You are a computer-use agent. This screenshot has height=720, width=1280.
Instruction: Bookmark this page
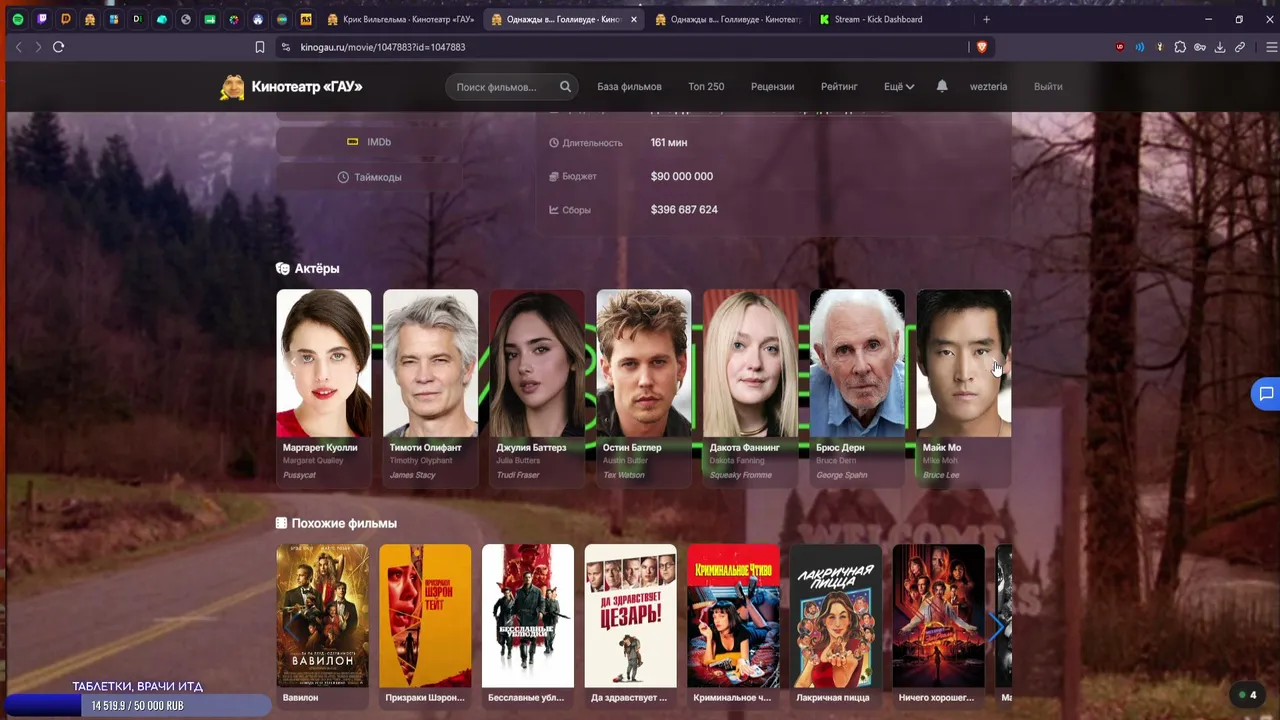tap(260, 47)
